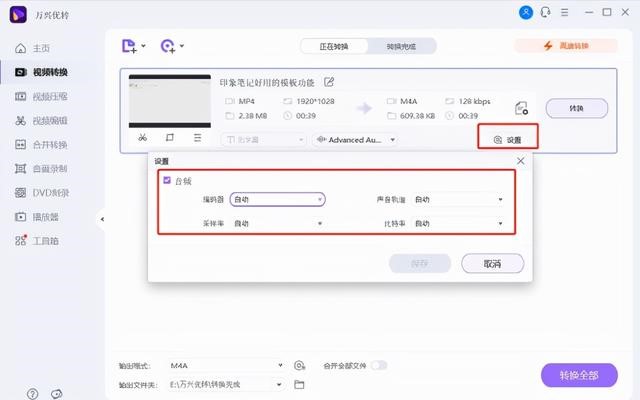Click the 转换全部 convert all button
640x400 pixels.
click(x=579, y=375)
